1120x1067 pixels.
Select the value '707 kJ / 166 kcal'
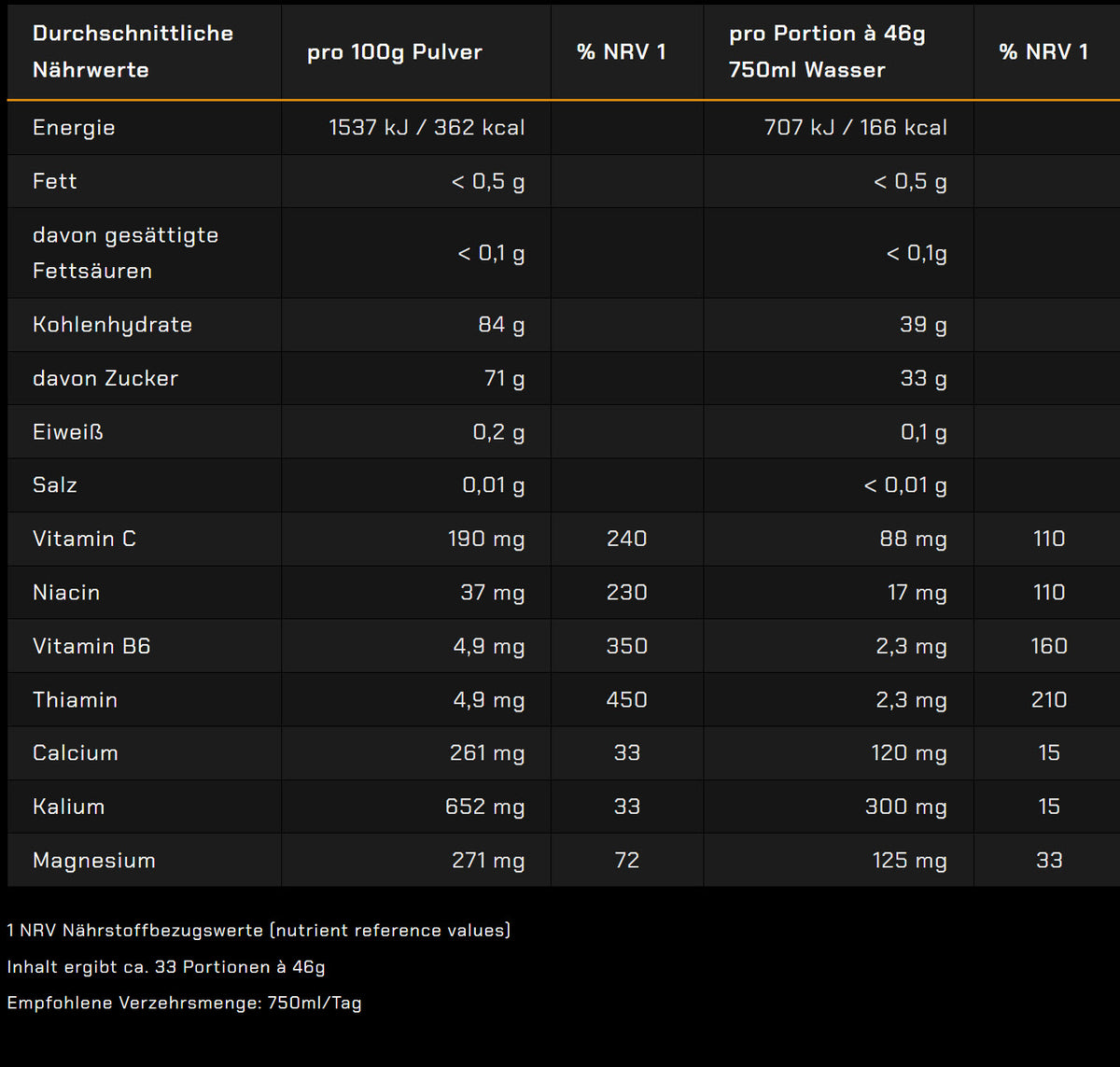click(856, 128)
